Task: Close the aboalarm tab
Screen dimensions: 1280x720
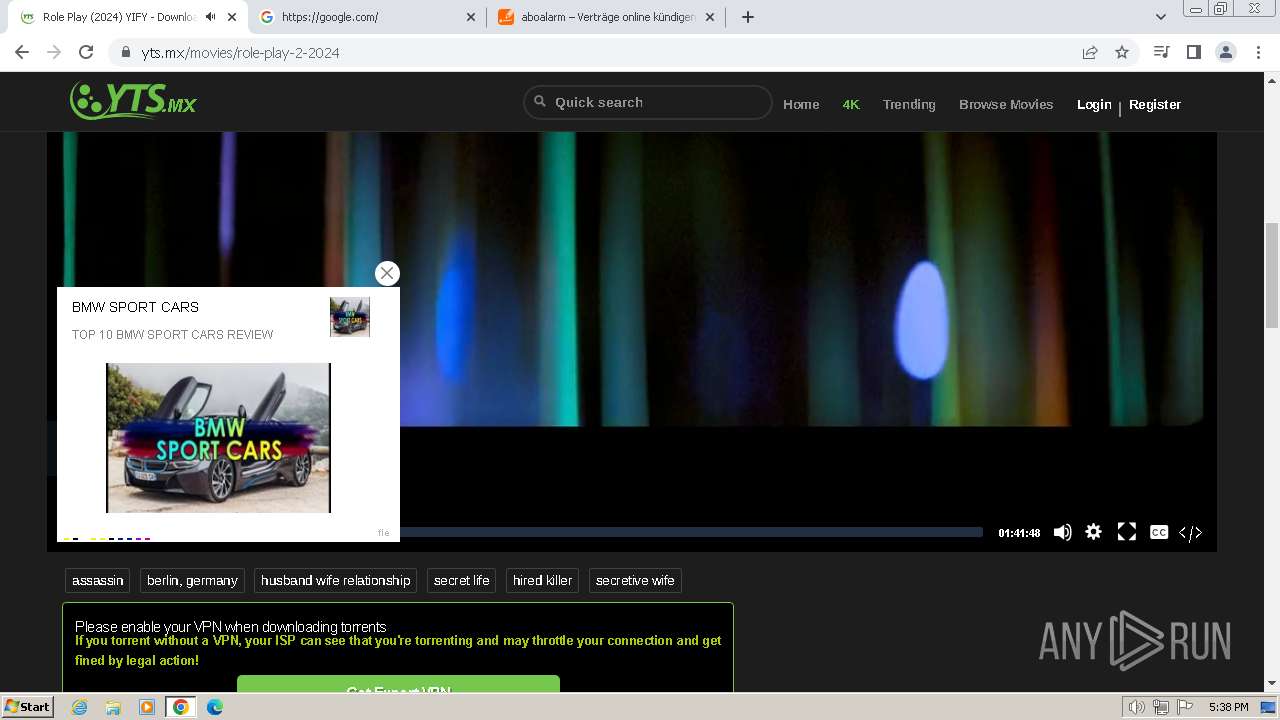Action: pyautogui.click(x=710, y=17)
